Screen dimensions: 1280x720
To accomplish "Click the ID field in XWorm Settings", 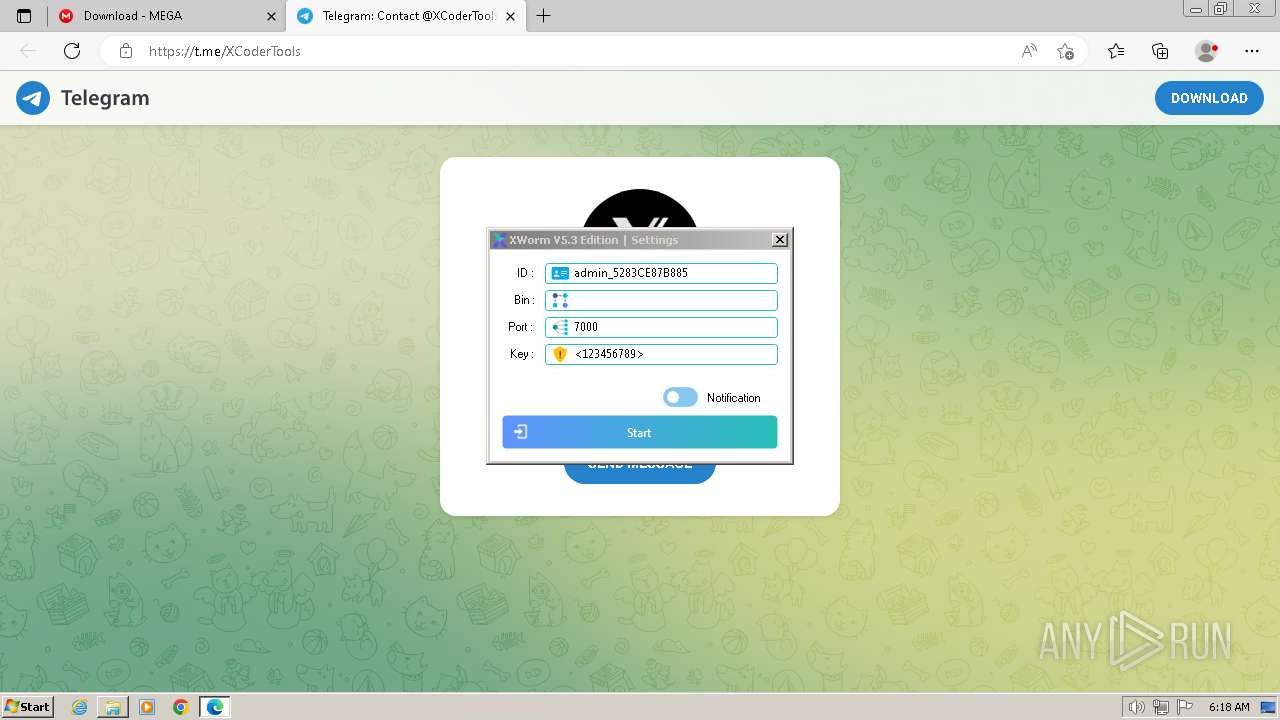I will point(661,273).
